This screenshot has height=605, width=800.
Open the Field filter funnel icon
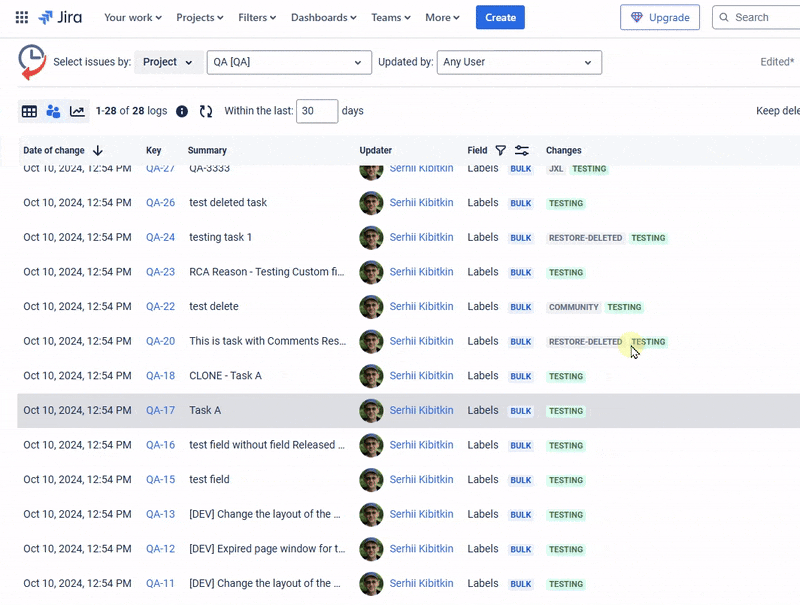pos(501,150)
